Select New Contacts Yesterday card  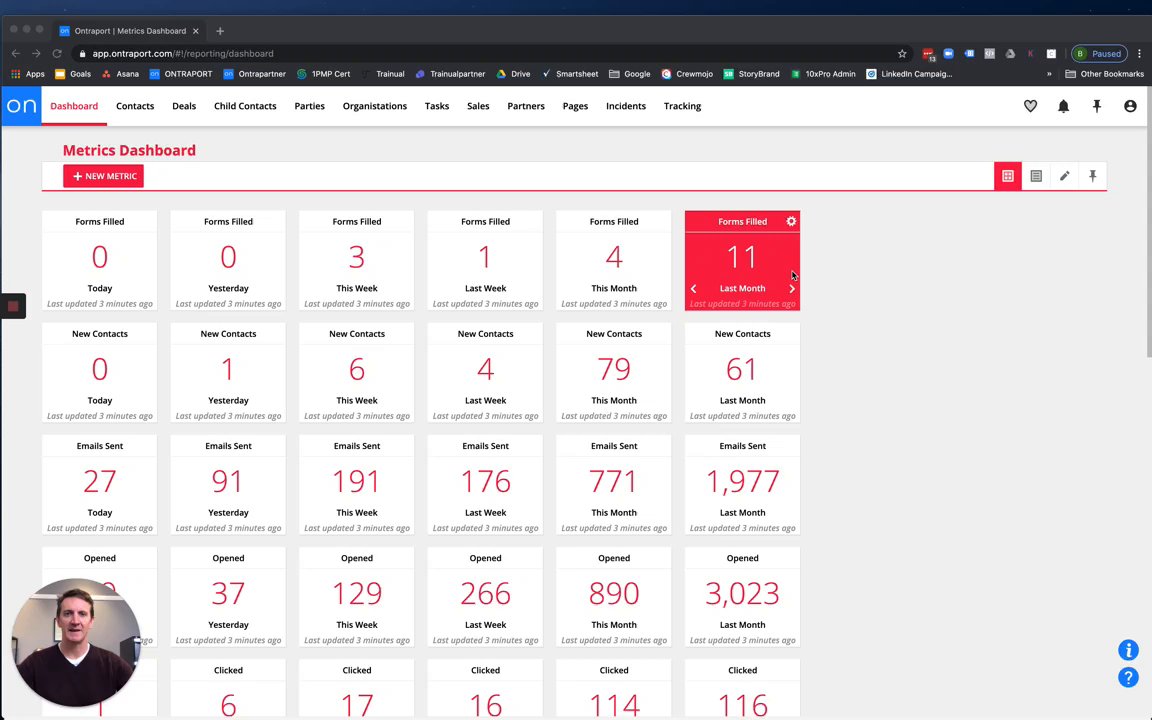[x=228, y=373]
